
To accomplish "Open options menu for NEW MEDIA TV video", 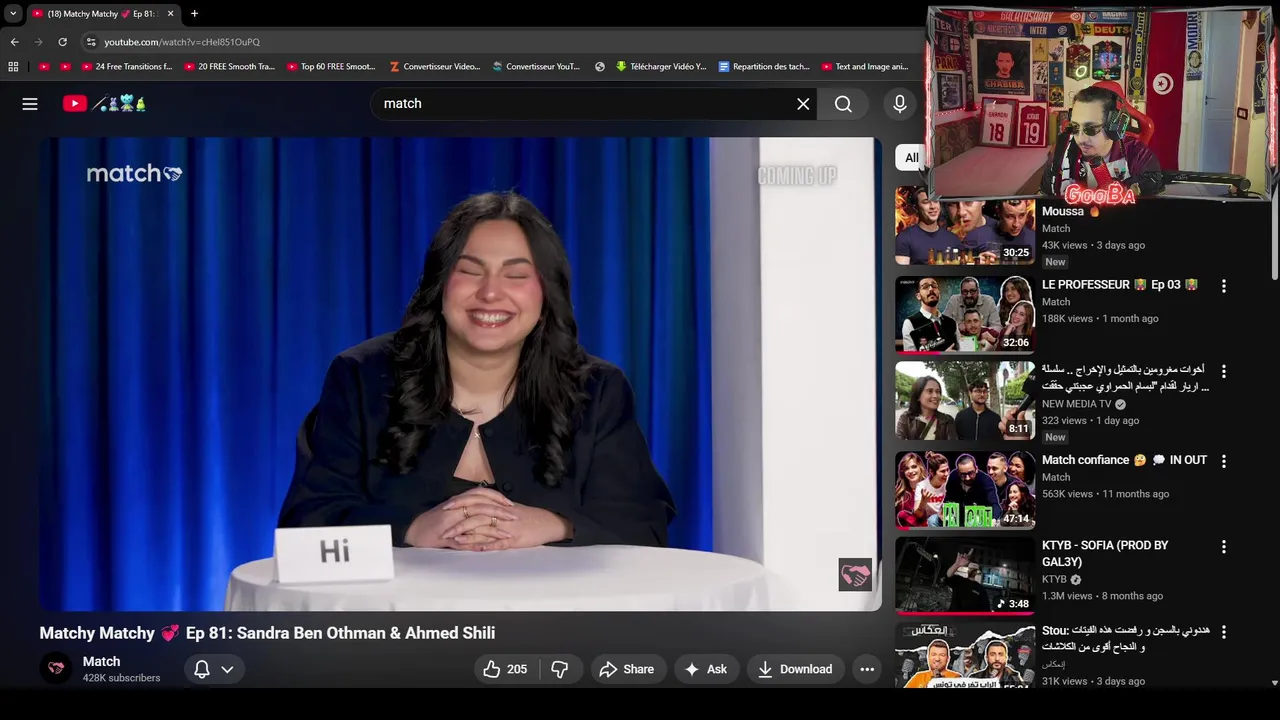I will pos(1223,371).
